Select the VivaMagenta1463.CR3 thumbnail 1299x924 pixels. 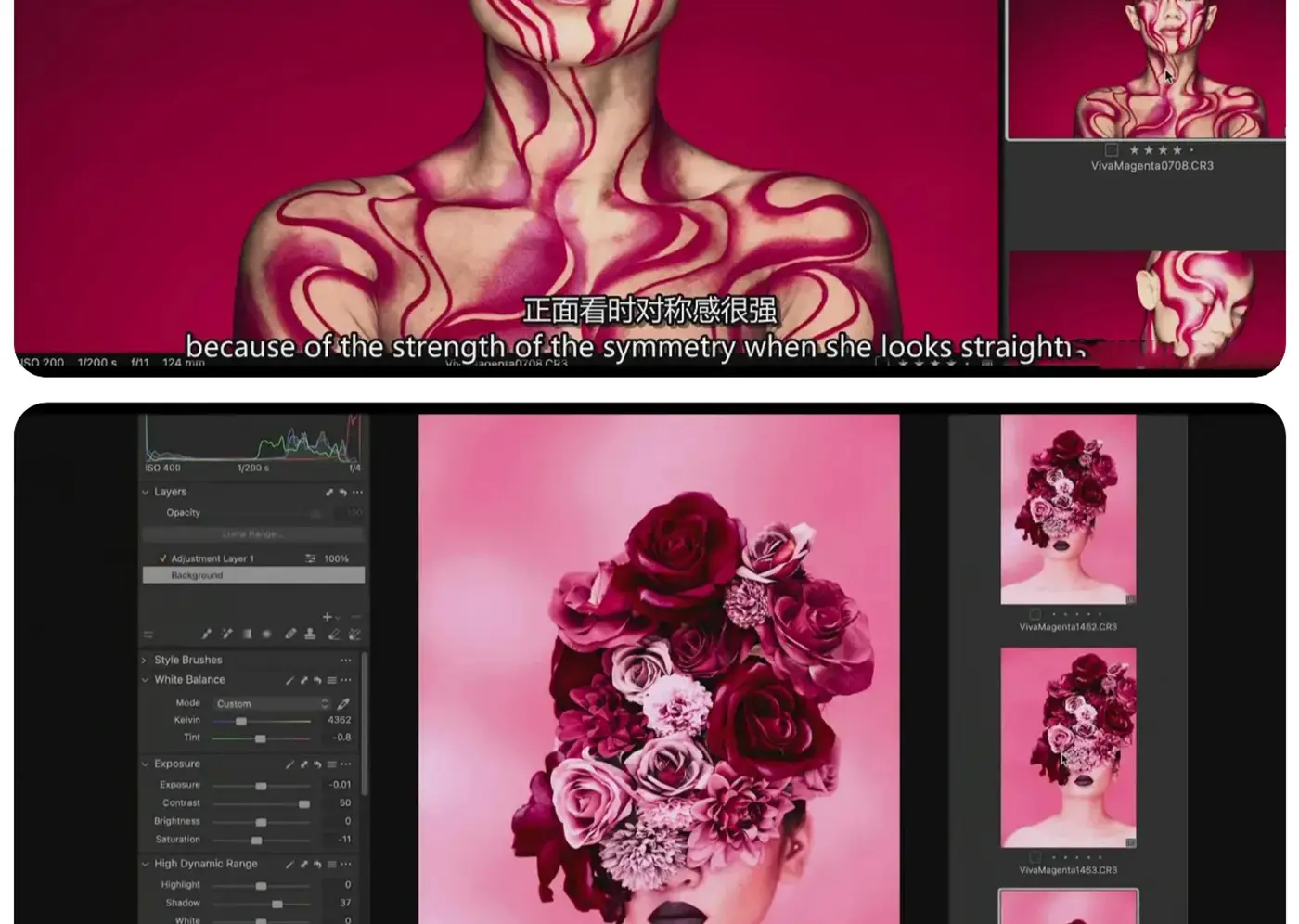[1068, 748]
